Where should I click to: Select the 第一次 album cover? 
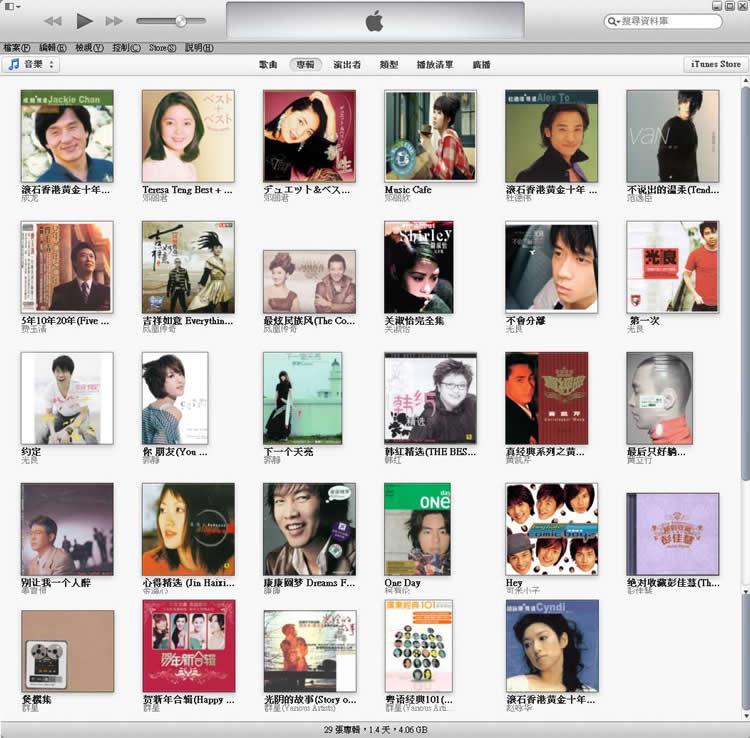(673, 267)
